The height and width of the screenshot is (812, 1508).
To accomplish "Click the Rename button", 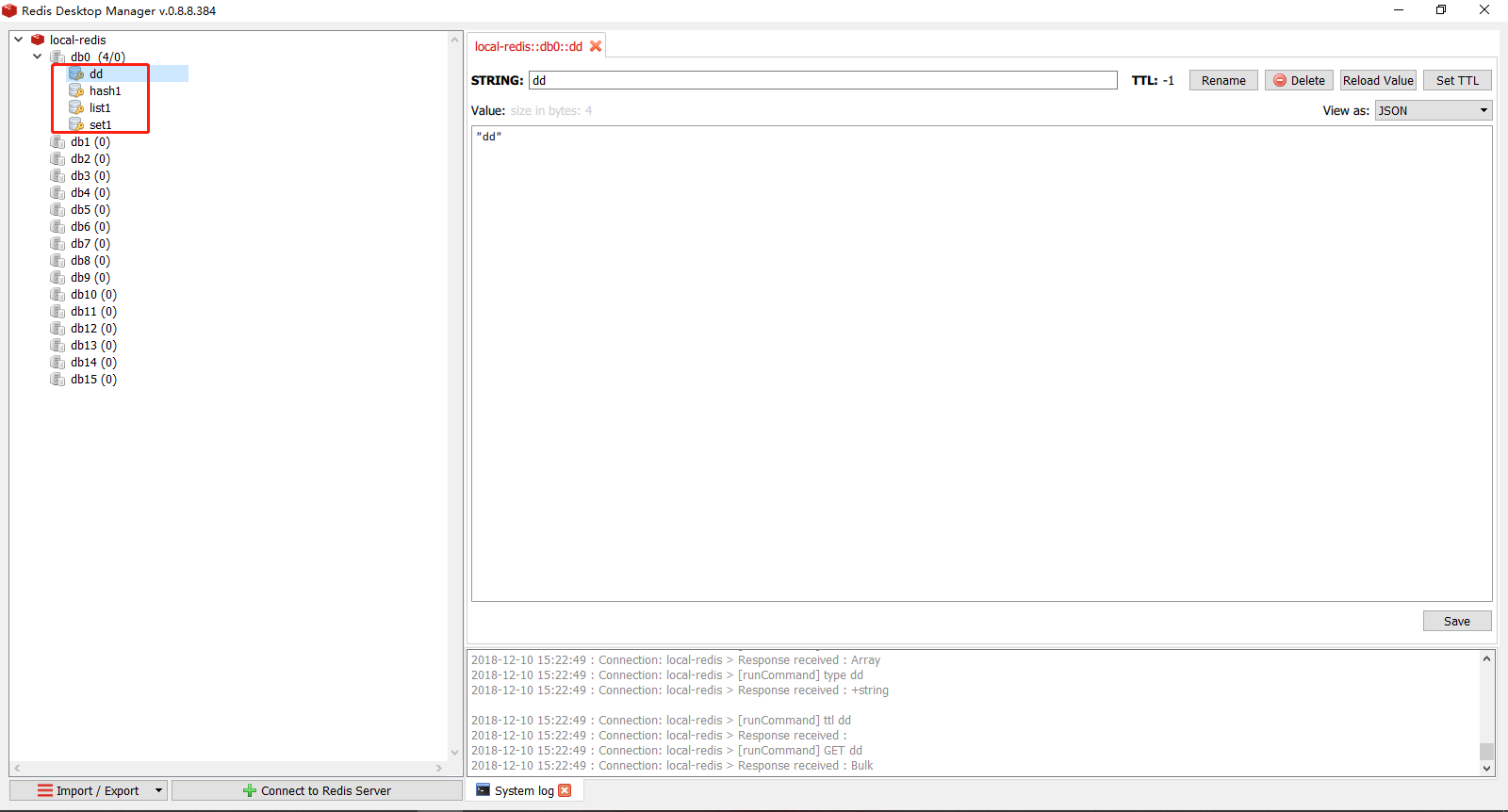I will 1223,80.
